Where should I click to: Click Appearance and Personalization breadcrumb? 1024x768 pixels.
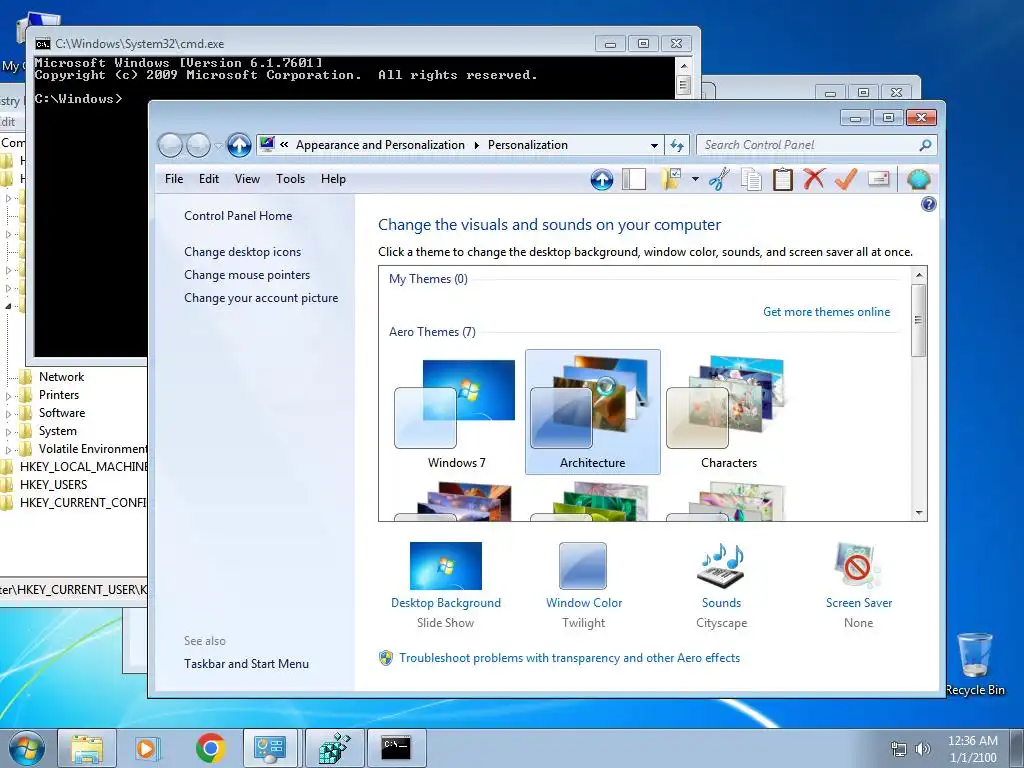[380, 145]
